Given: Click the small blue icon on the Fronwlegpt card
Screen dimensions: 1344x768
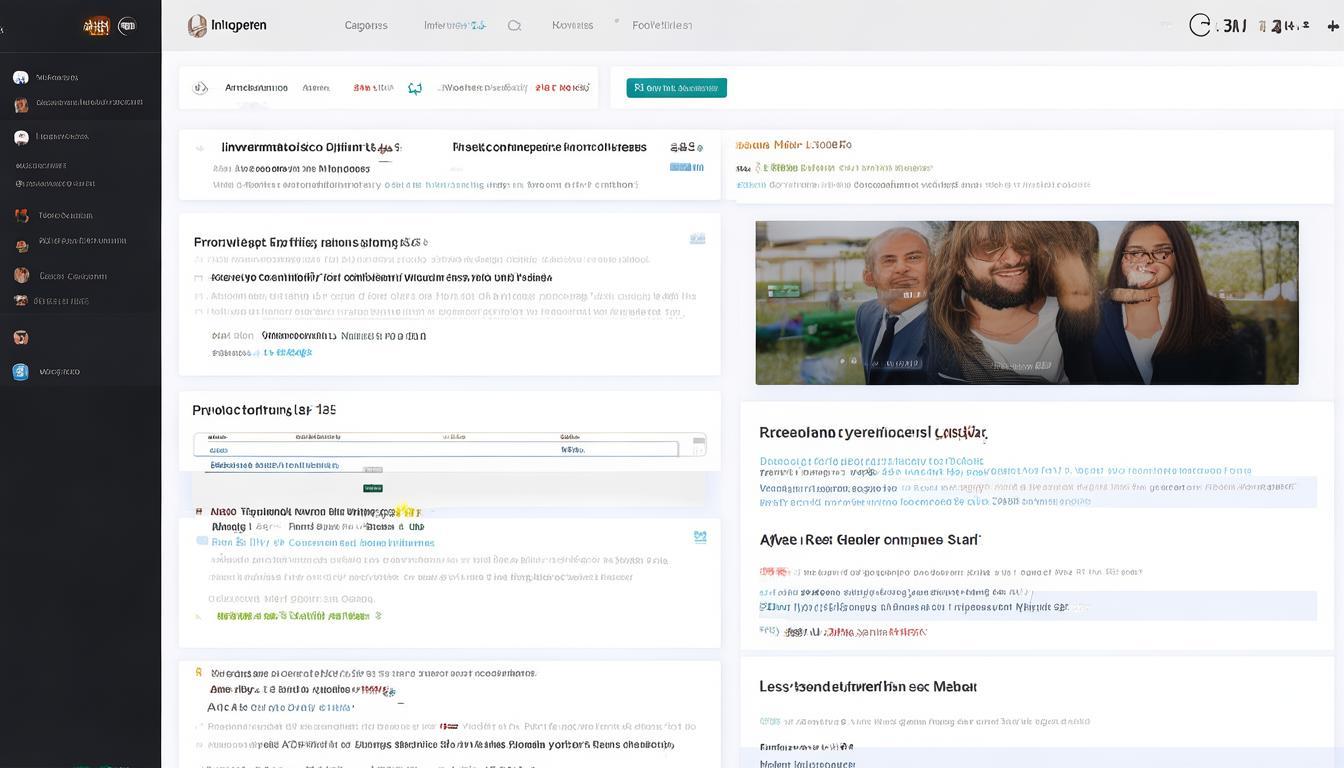Looking at the screenshot, I should coord(697,239).
